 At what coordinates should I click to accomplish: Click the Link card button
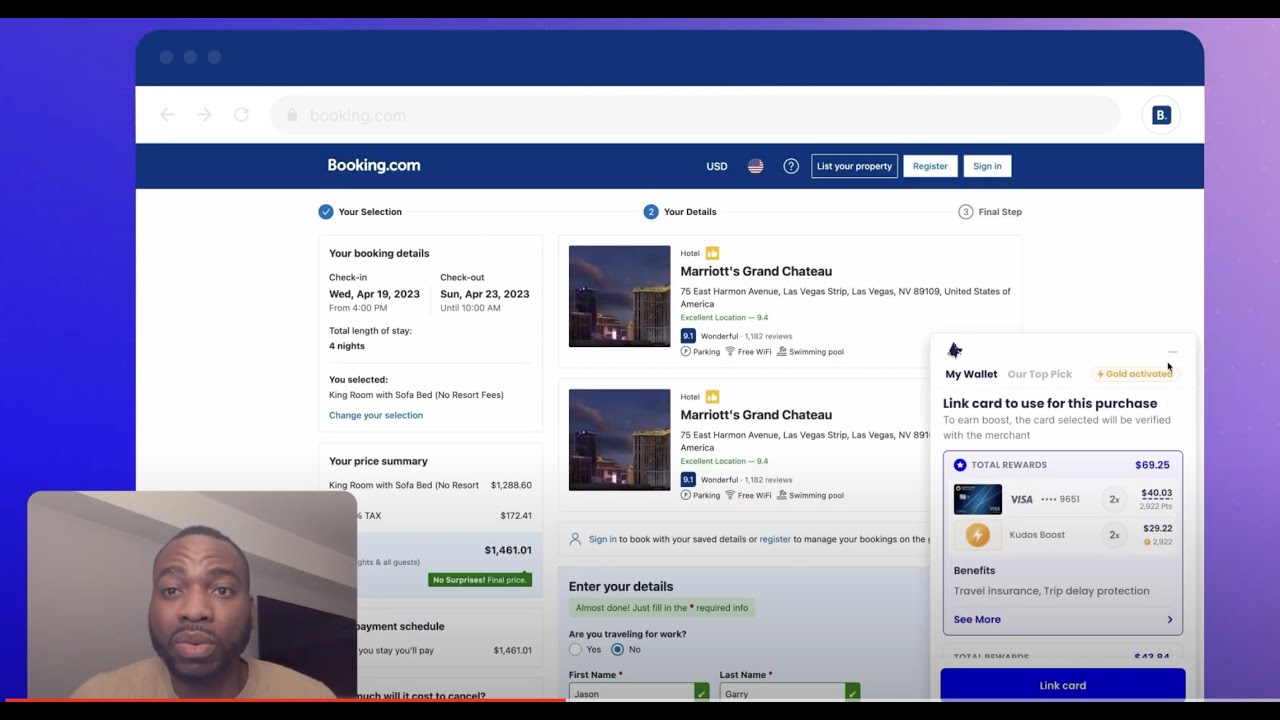coord(1062,685)
